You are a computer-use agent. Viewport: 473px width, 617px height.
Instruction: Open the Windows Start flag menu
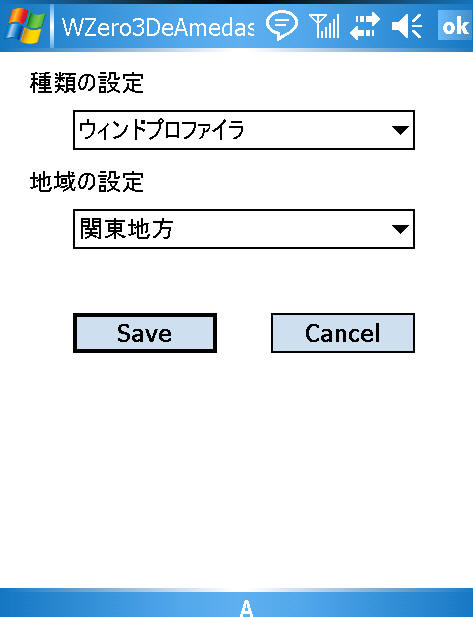[26, 26]
